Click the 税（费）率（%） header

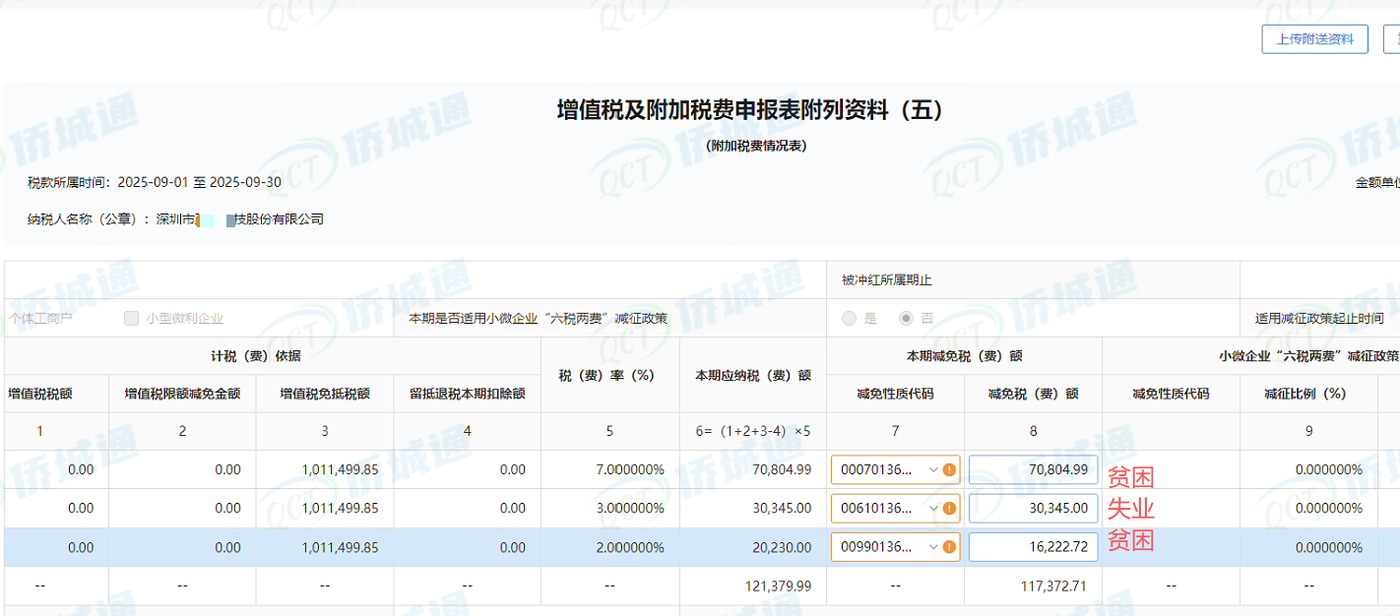pyautogui.click(x=610, y=376)
